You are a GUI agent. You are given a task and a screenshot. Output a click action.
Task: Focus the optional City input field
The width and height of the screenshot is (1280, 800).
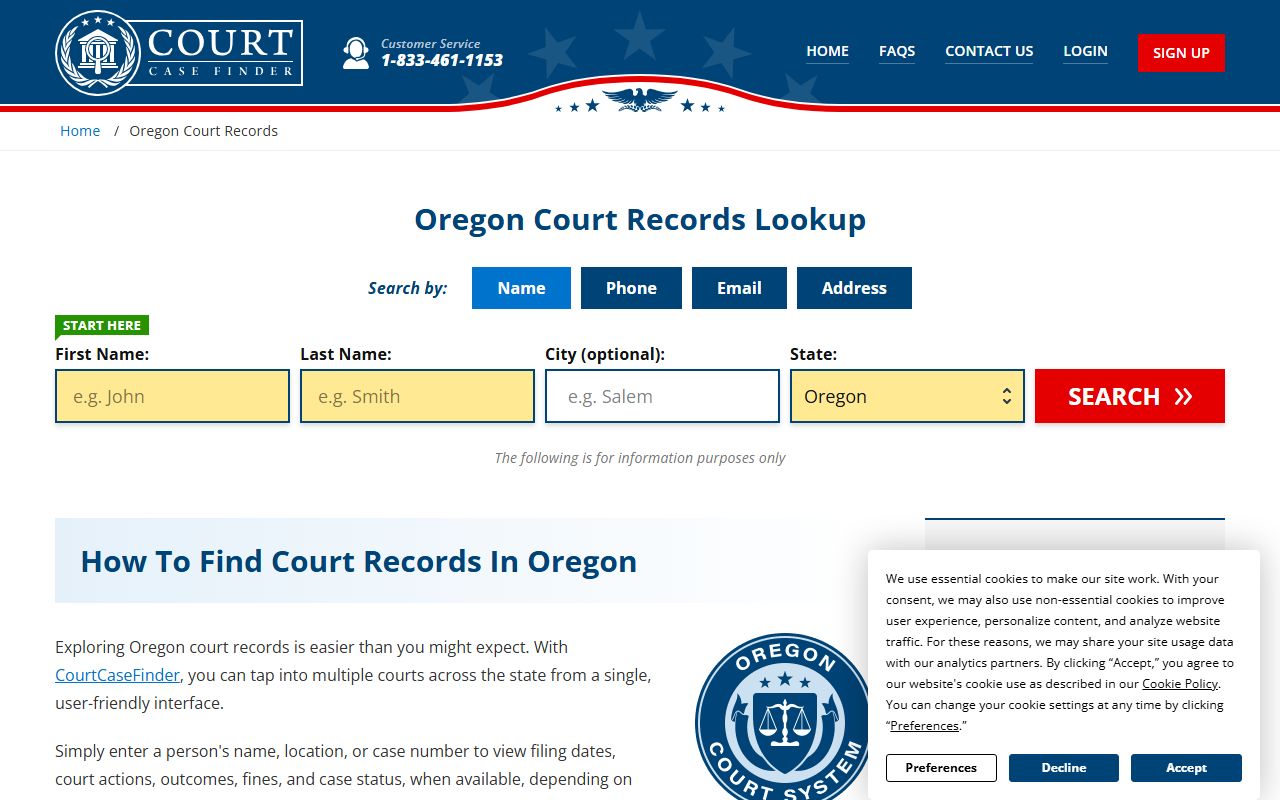click(x=662, y=396)
